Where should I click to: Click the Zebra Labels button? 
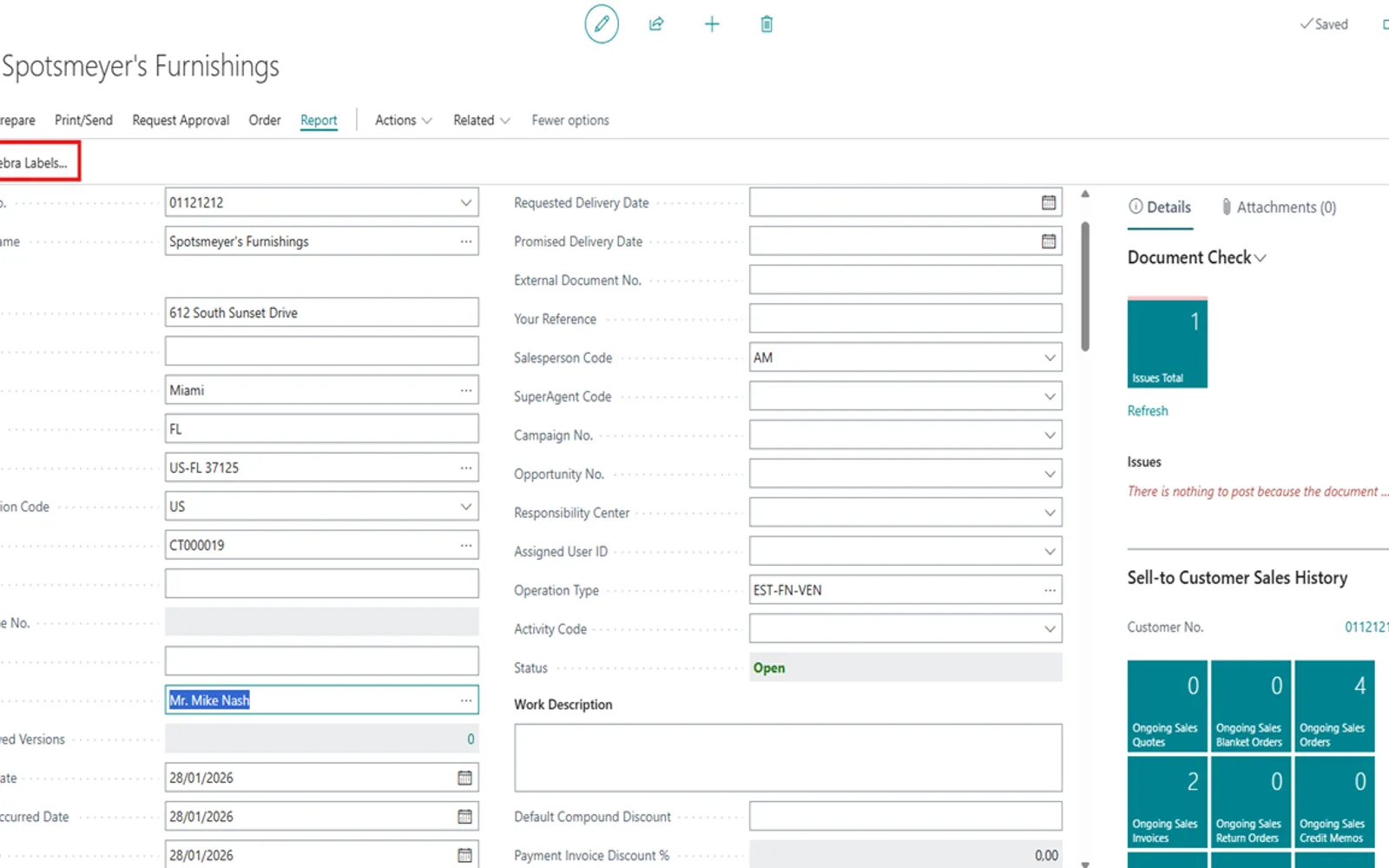35,162
